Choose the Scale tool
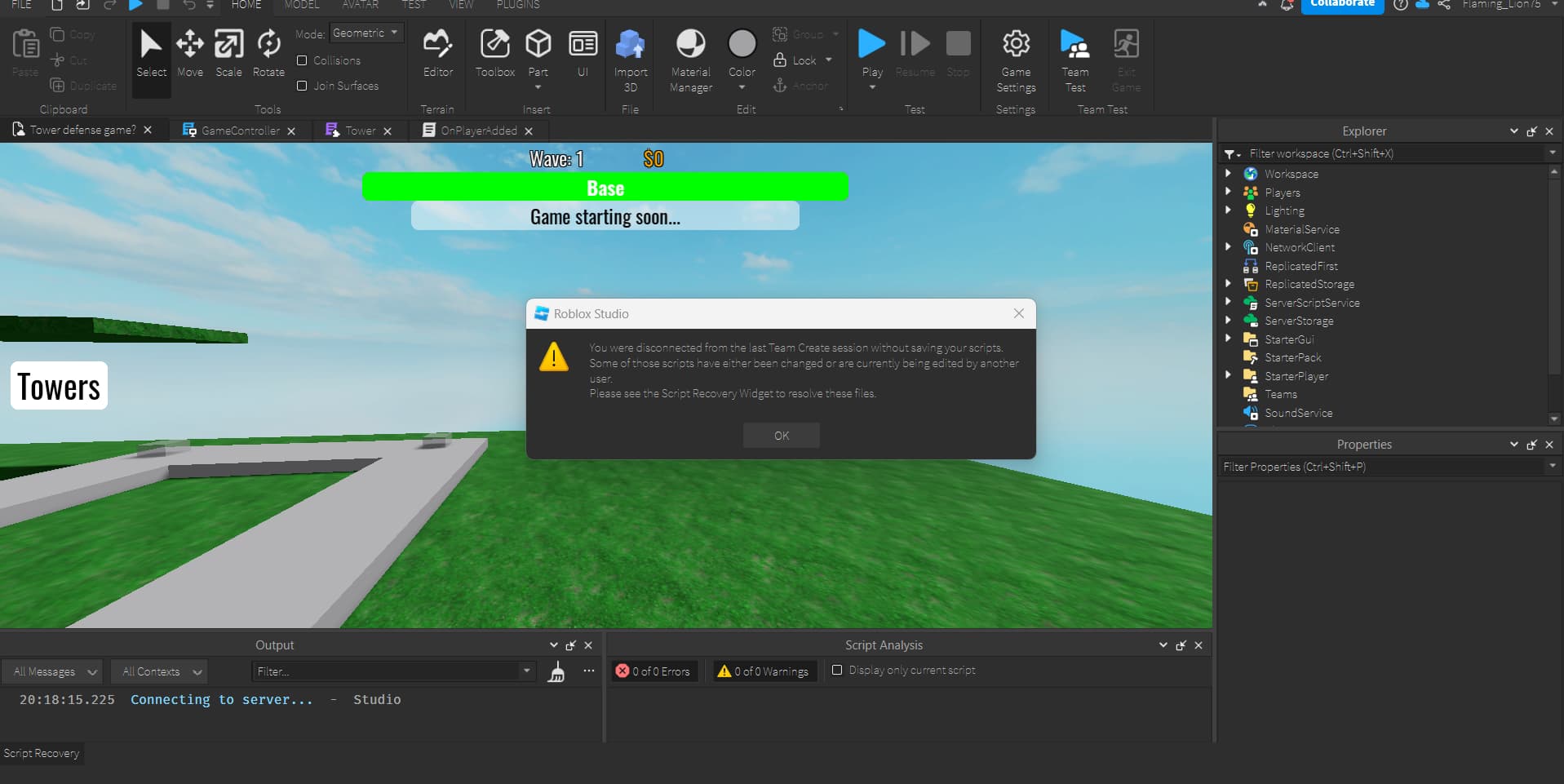The width and height of the screenshot is (1564, 784). (228, 54)
